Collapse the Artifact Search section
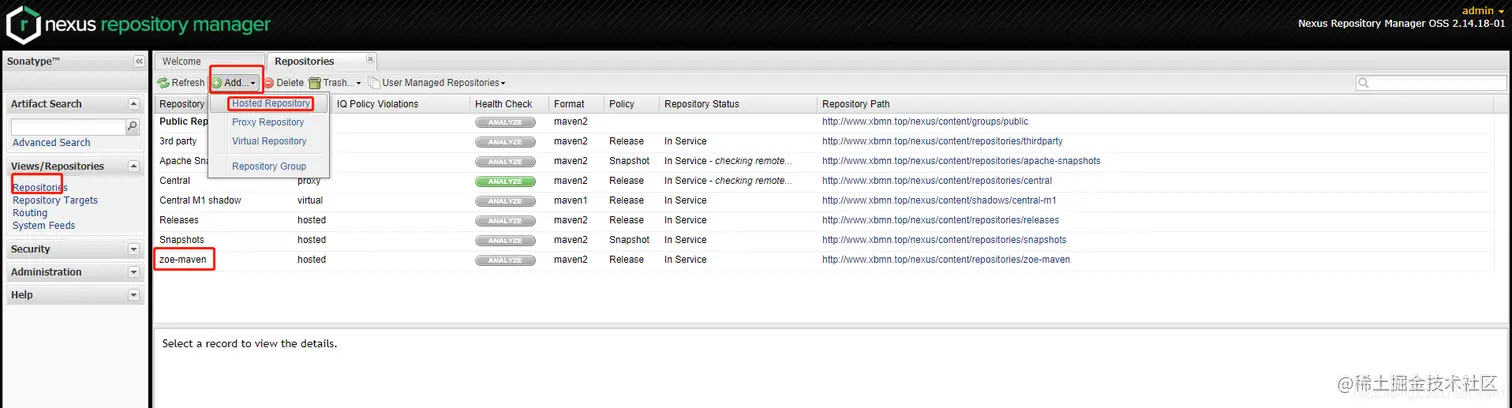Image resolution: width=1512 pixels, height=408 pixels. coord(134,104)
